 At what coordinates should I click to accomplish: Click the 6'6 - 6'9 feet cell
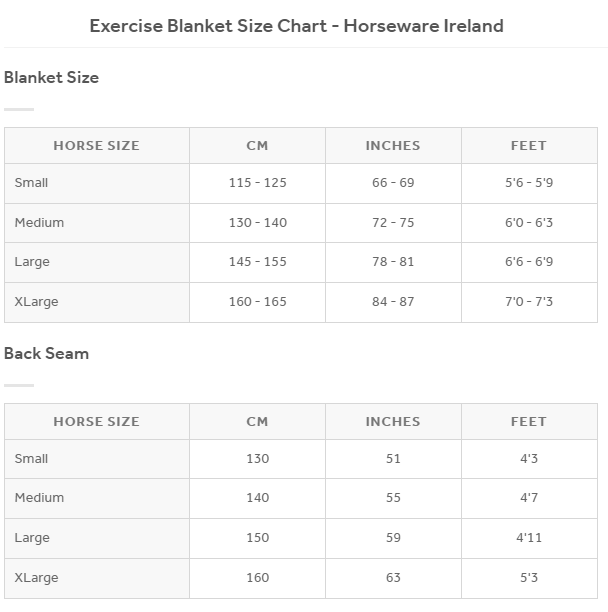(529, 262)
